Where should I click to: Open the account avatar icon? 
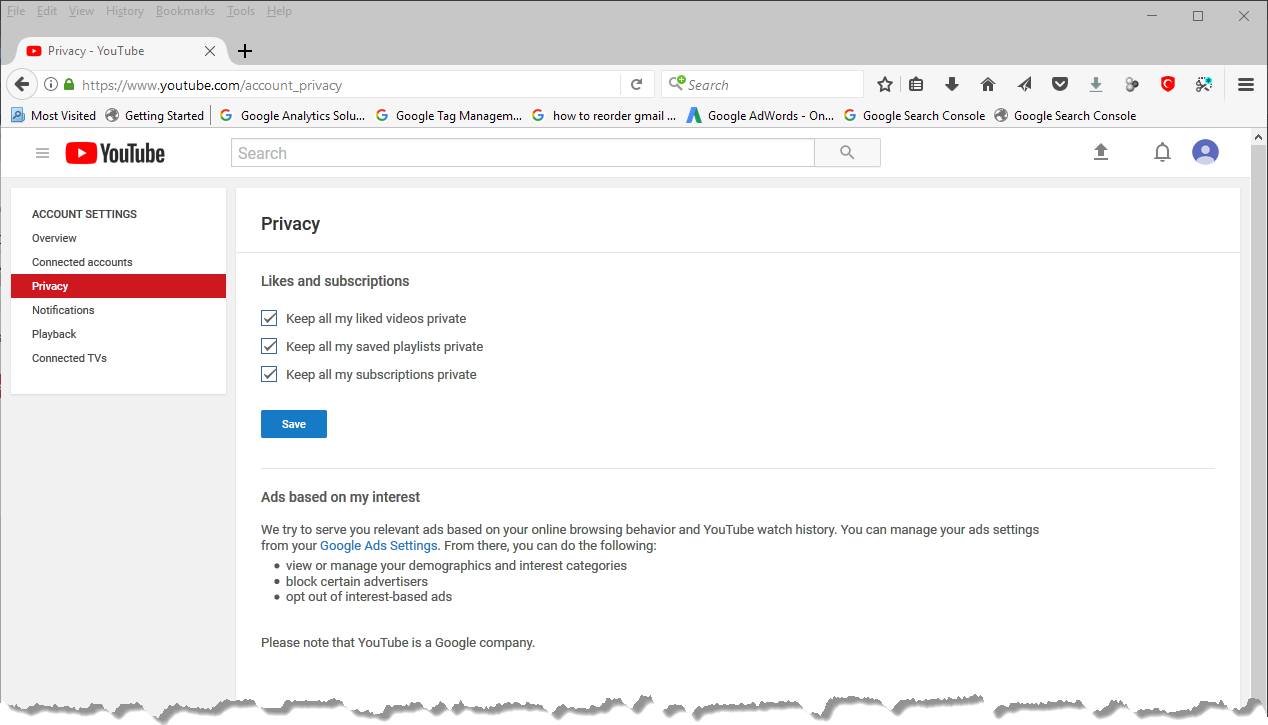(1205, 152)
